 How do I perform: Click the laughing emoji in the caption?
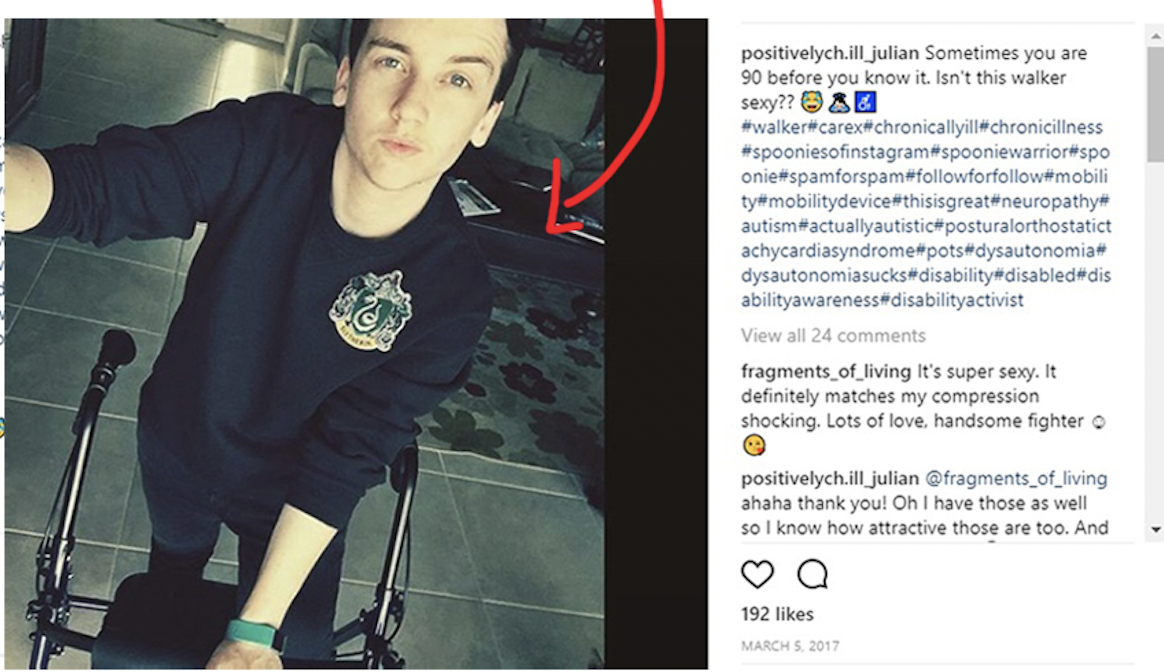812,101
